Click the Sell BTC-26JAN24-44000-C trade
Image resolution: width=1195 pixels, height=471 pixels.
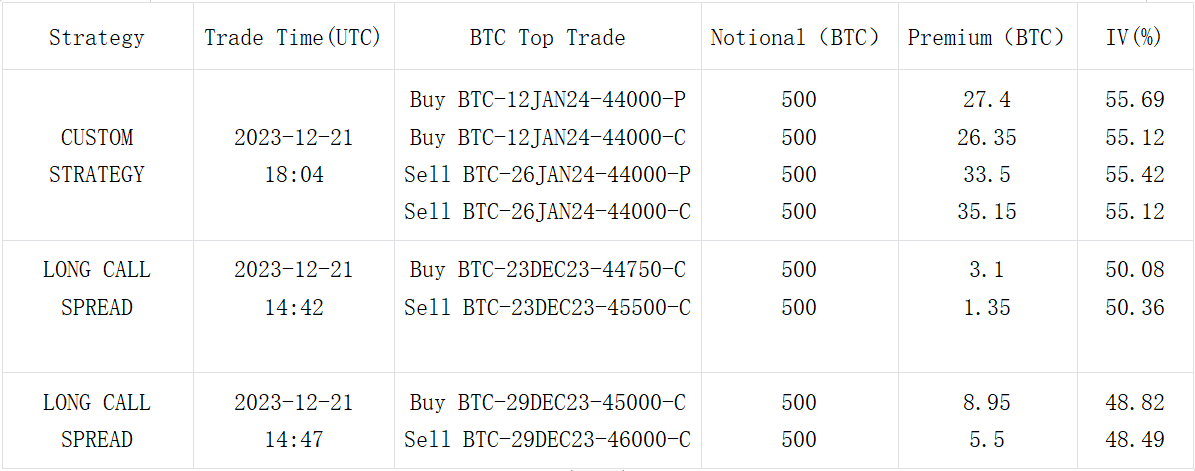(x=547, y=212)
